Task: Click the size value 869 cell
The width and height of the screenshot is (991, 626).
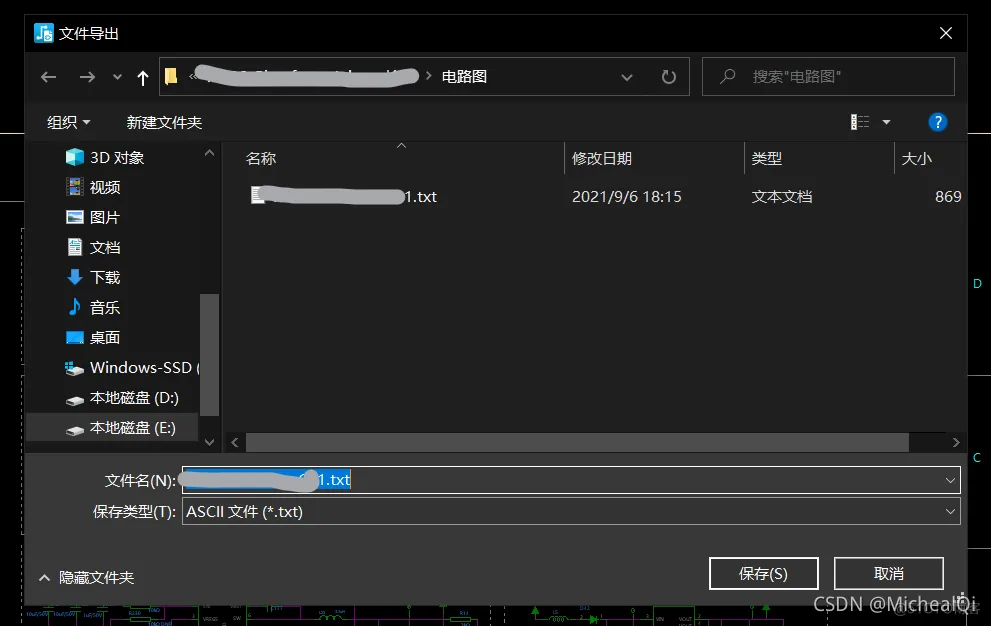Action: pos(948,197)
